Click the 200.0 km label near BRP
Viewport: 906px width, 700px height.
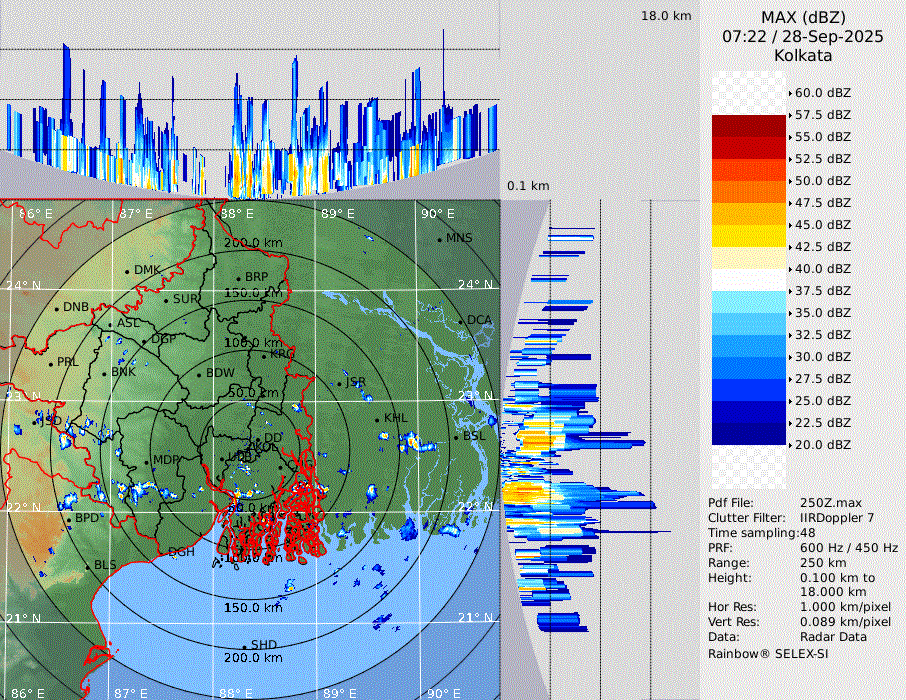point(252,243)
